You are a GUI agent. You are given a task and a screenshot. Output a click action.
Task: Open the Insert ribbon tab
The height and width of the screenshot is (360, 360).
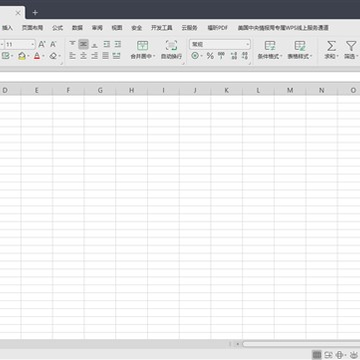pos(7,28)
